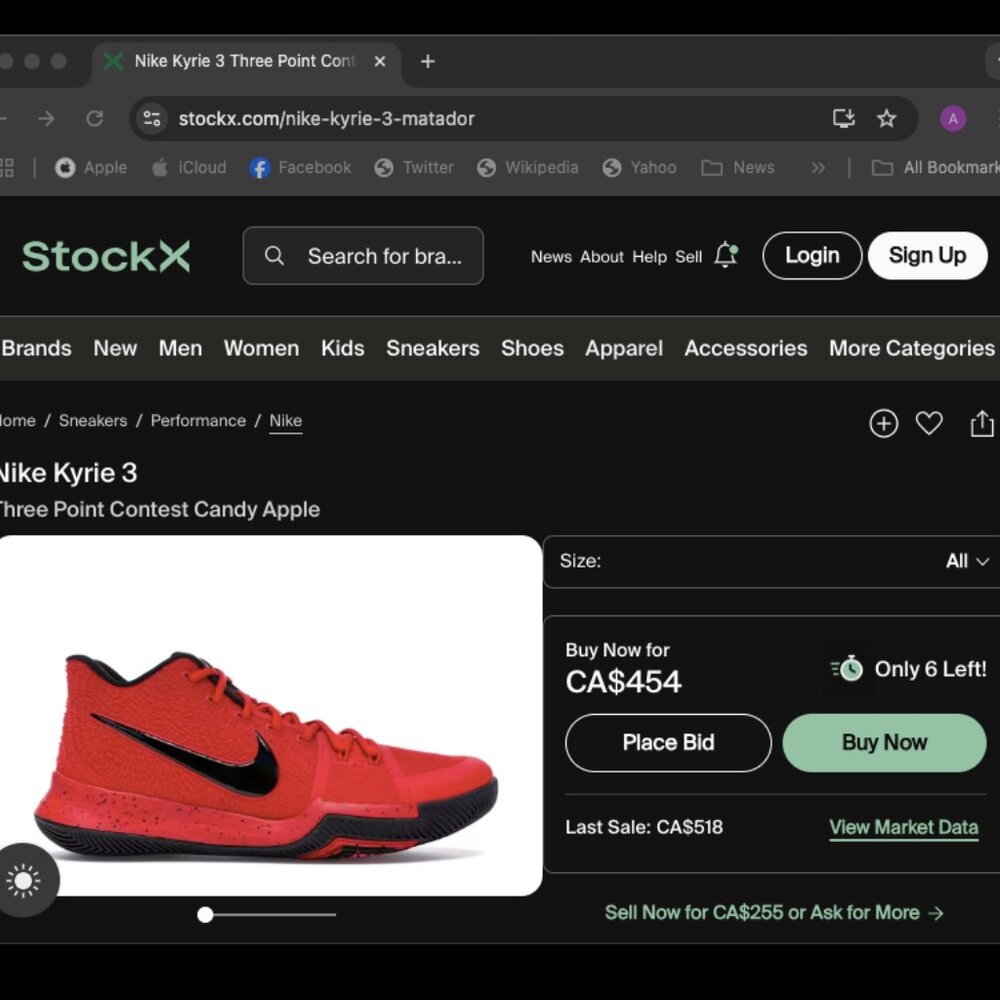The image size is (1000, 1000).
Task: Favorite the shoe with heart icon
Action: [x=929, y=423]
